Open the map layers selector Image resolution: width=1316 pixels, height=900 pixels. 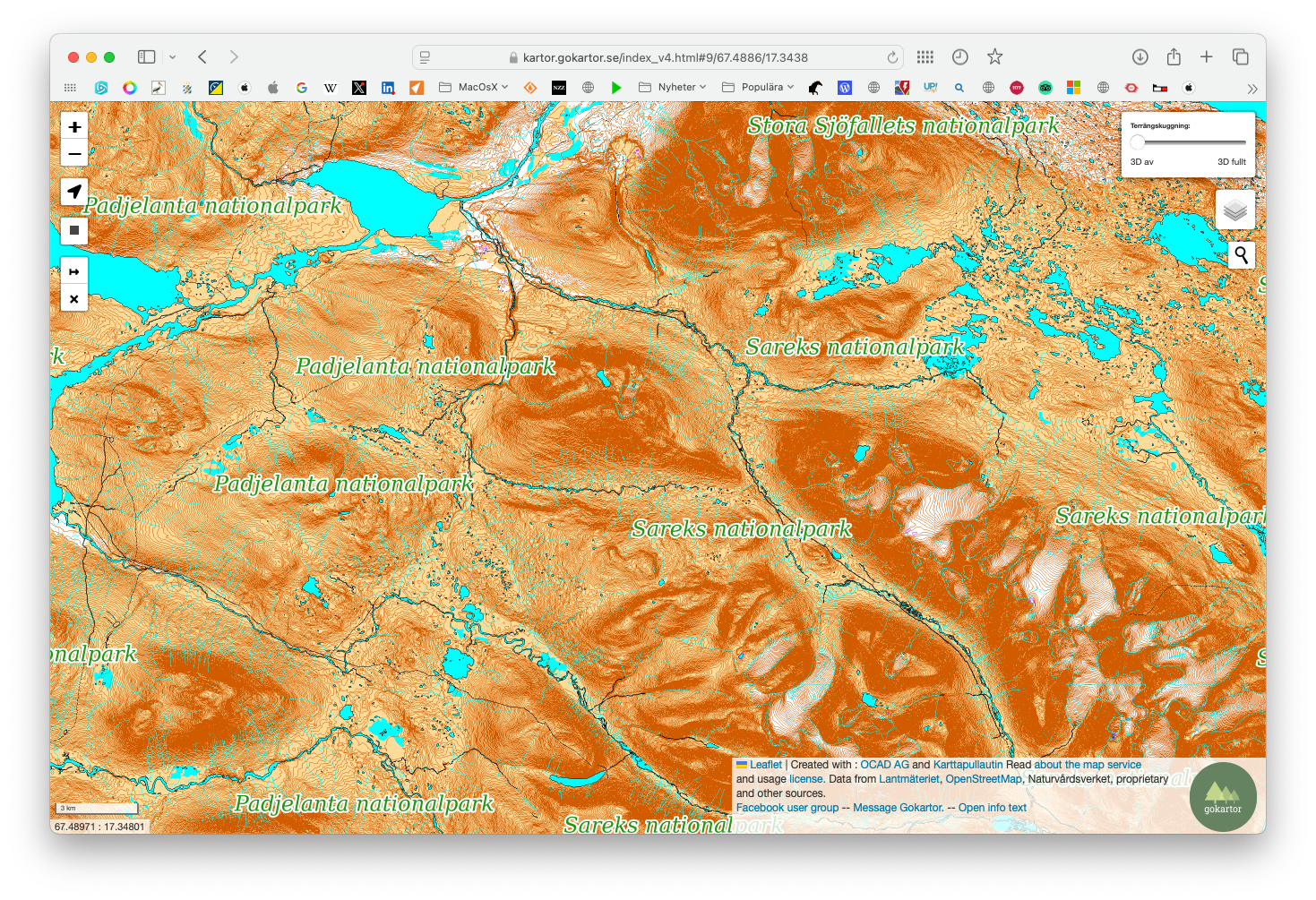[x=1234, y=210]
